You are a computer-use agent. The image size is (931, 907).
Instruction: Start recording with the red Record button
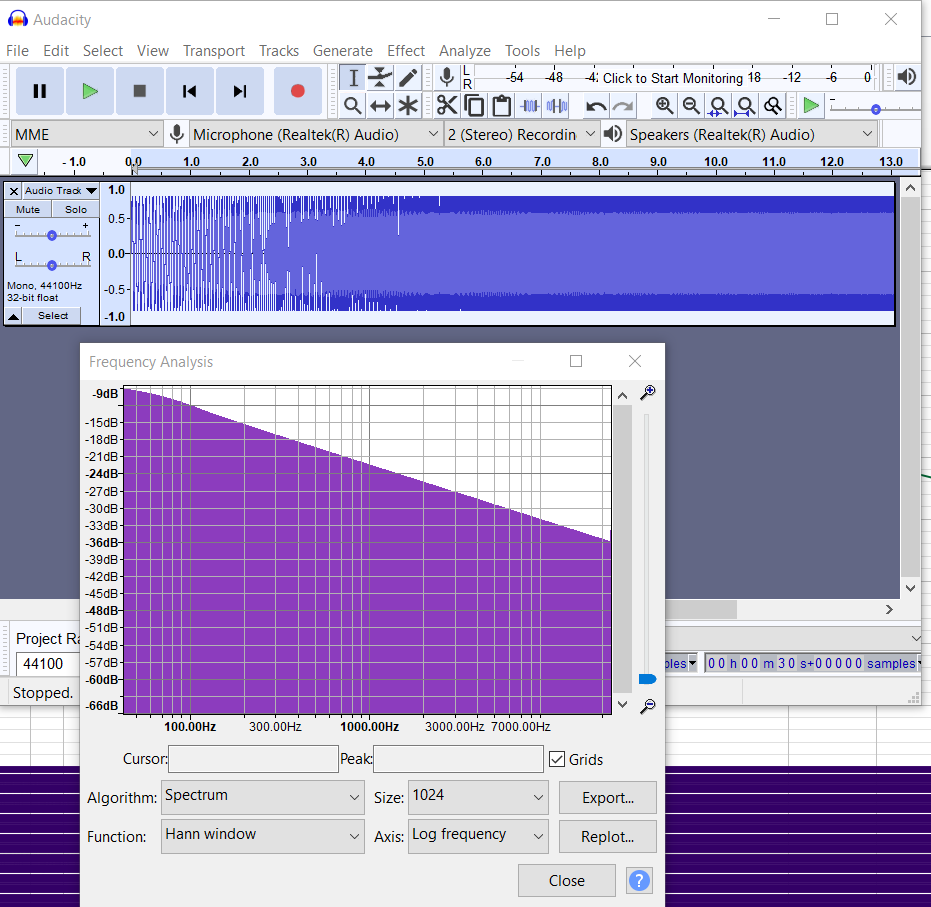[x=297, y=91]
